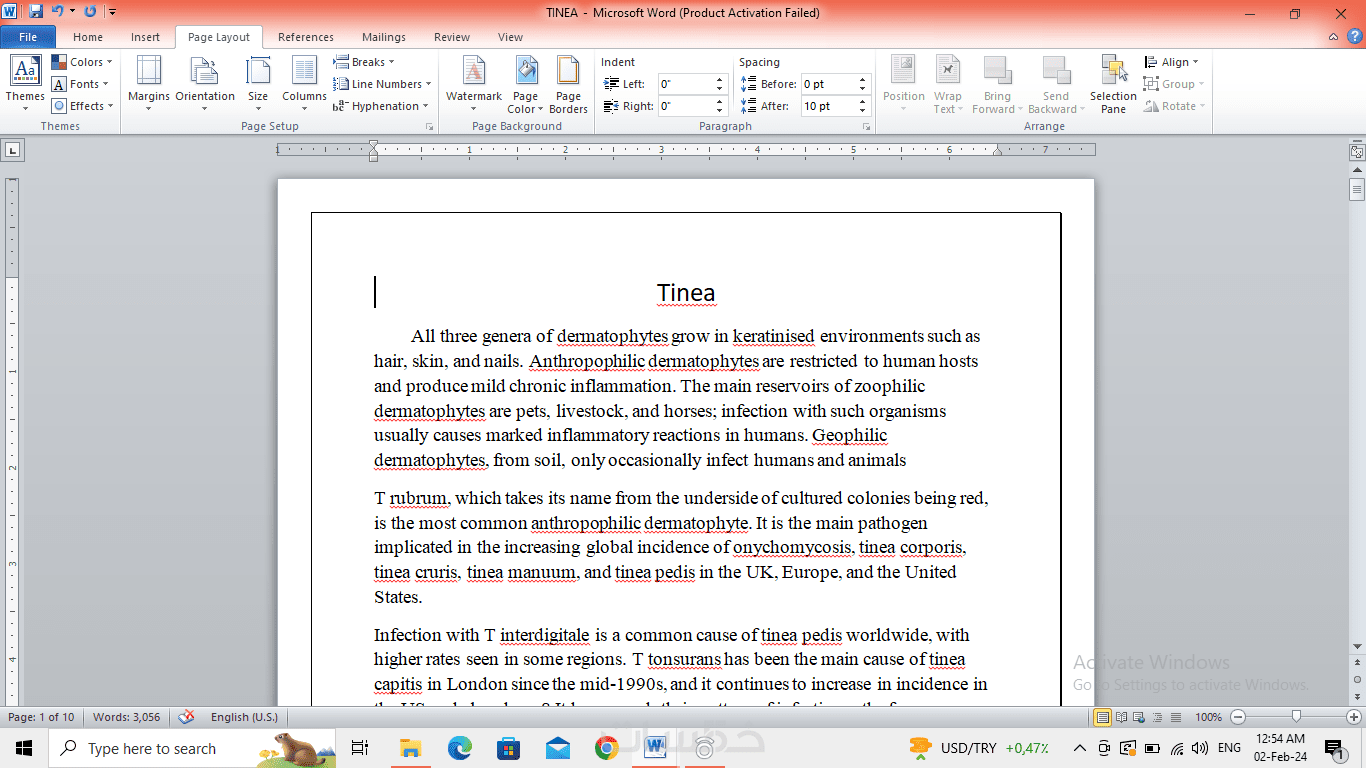
Task: Click the spelling proofing errors icon
Action: (186, 717)
